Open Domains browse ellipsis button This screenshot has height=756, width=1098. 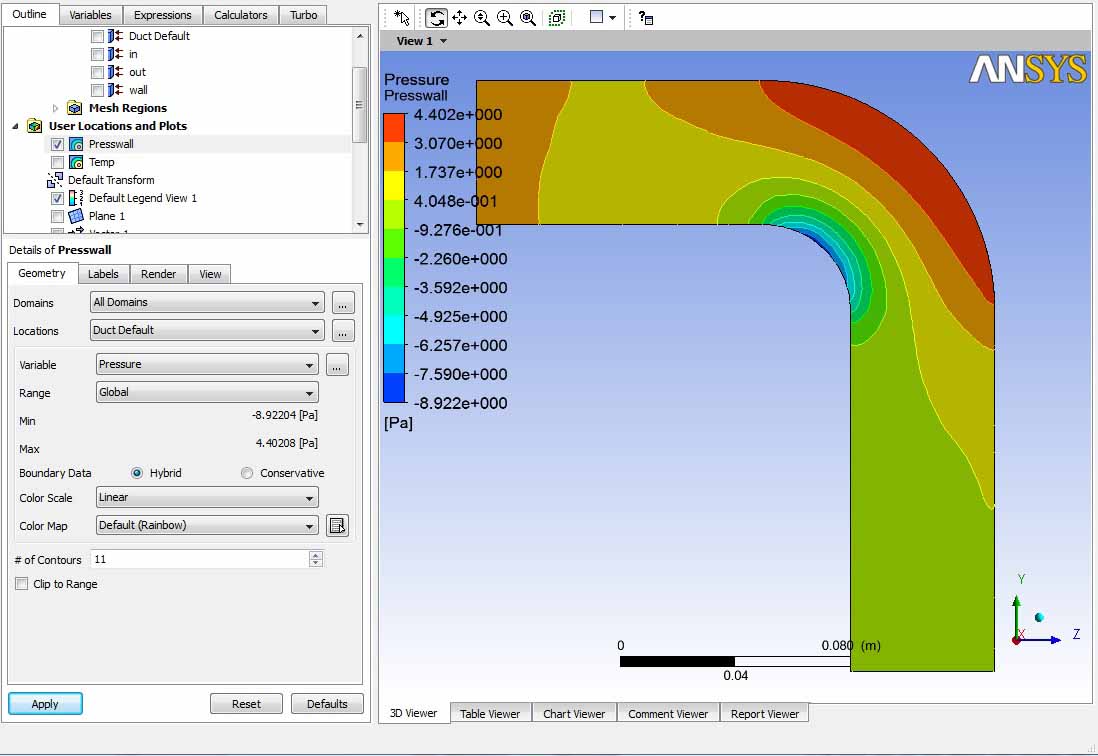343,303
